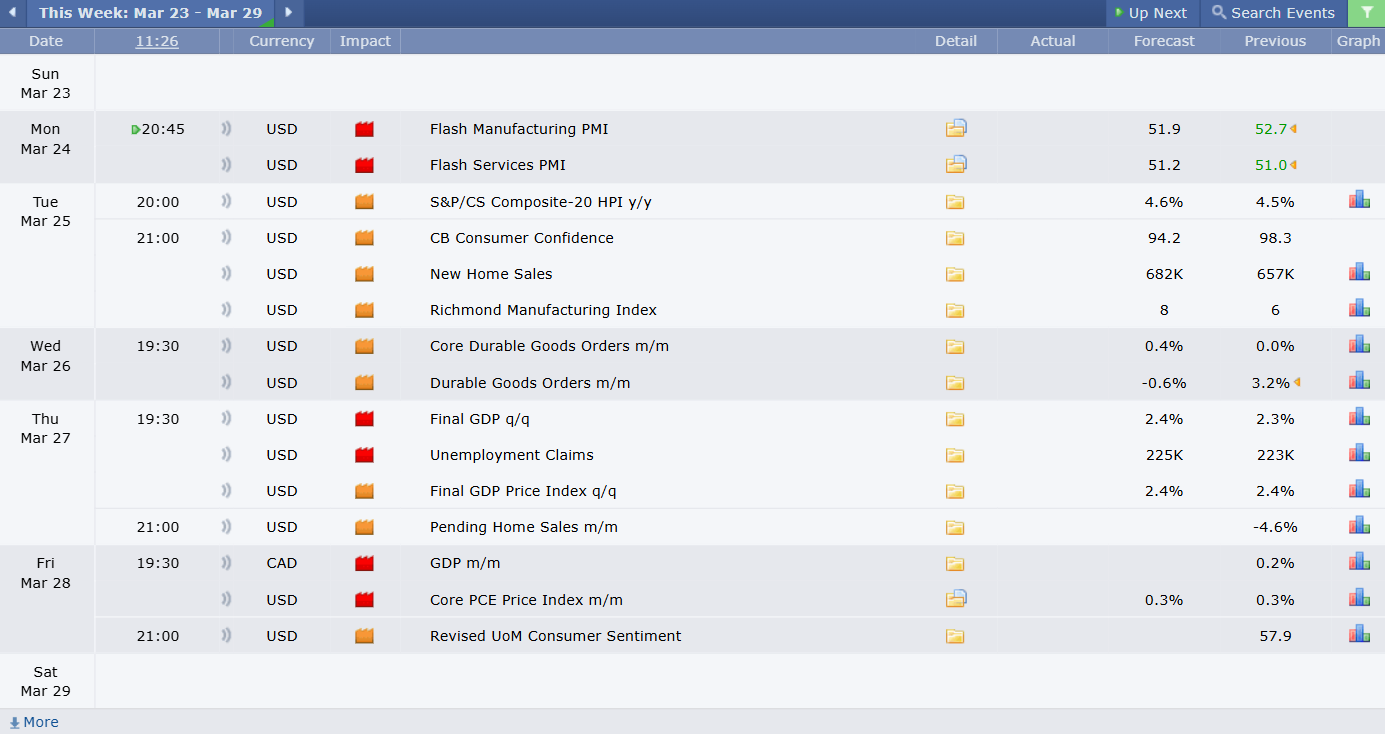Expand More events at bottom

coord(34,722)
